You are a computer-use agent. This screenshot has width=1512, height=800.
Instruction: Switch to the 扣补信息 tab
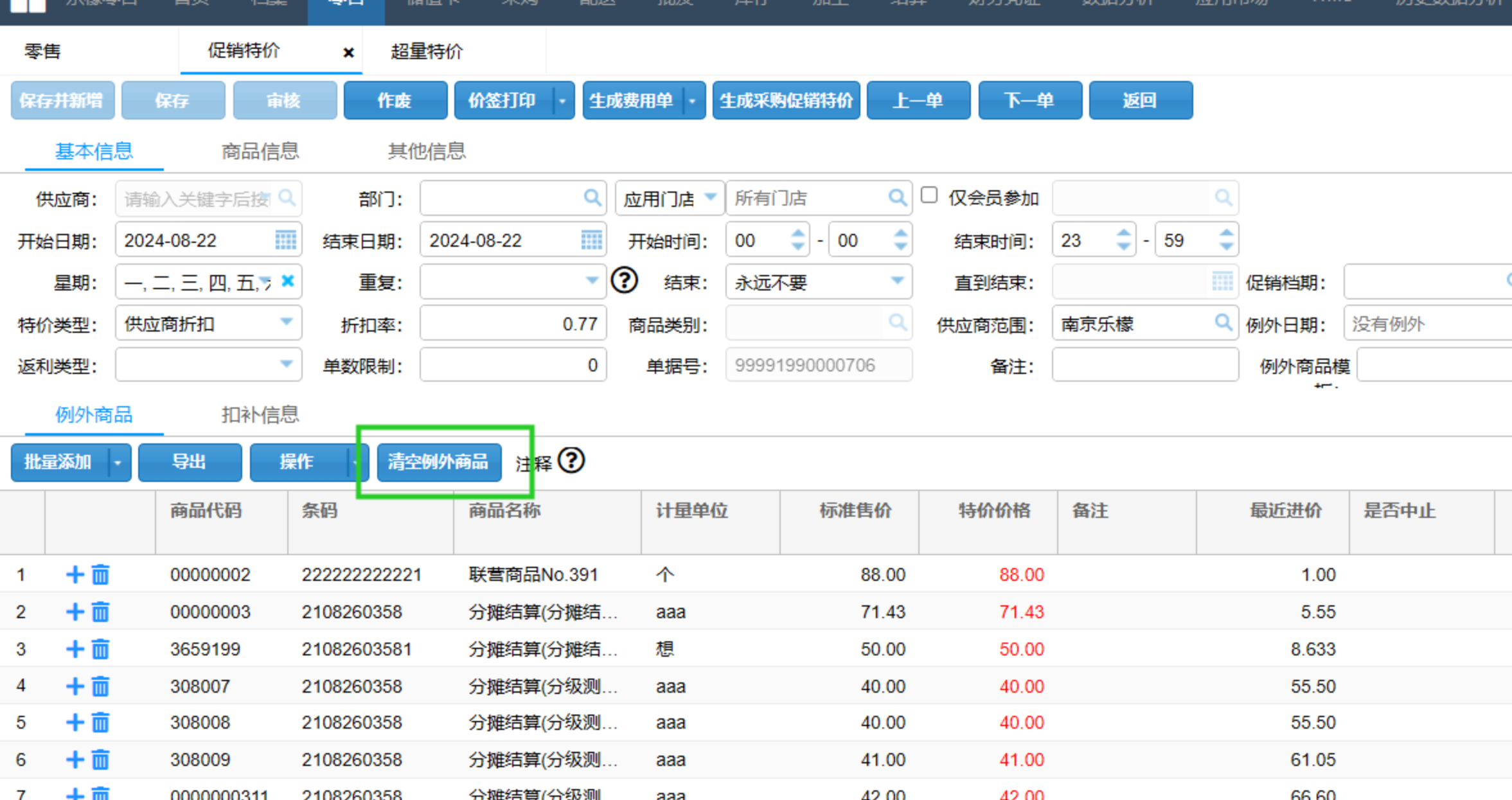[x=260, y=415]
